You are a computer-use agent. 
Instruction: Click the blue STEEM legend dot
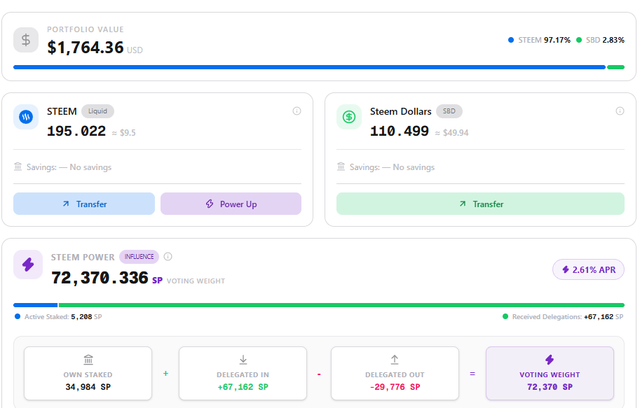point(511,40)
